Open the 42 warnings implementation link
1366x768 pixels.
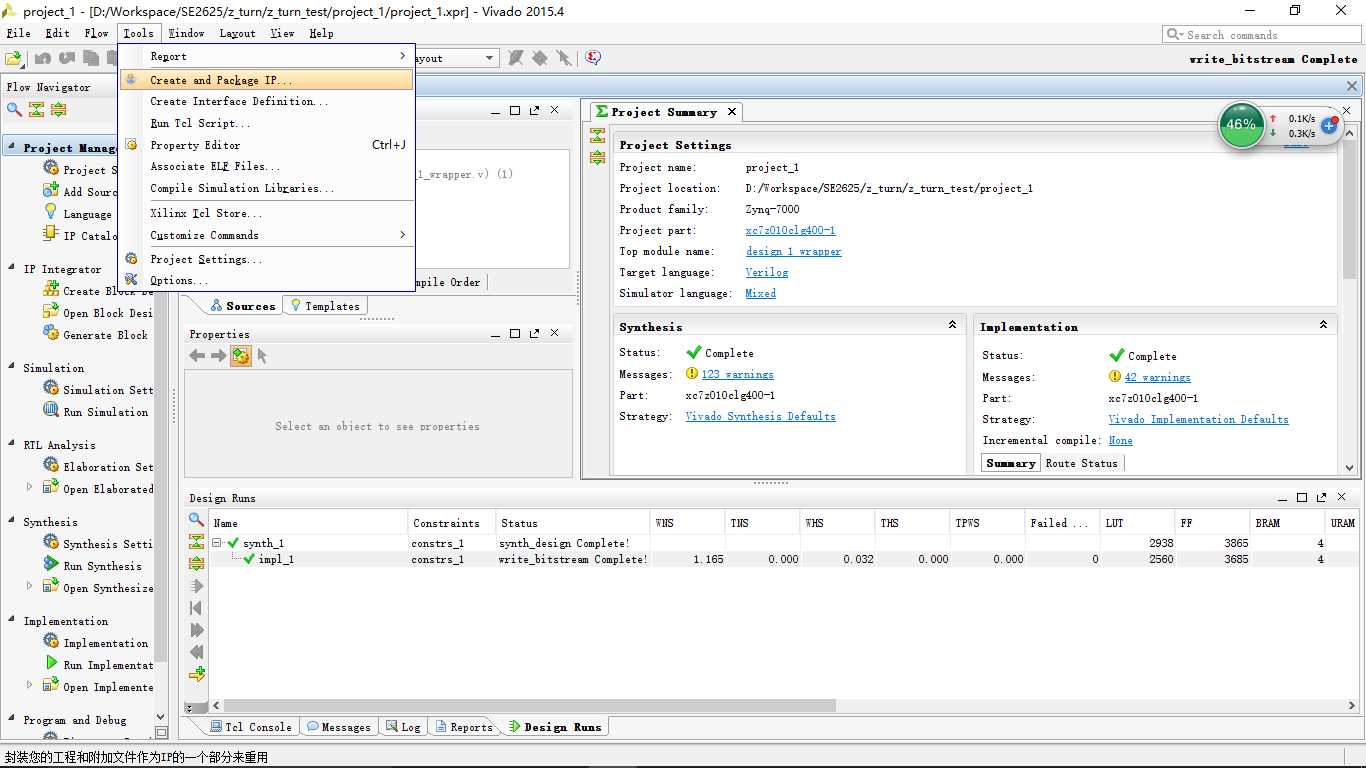1157,377
